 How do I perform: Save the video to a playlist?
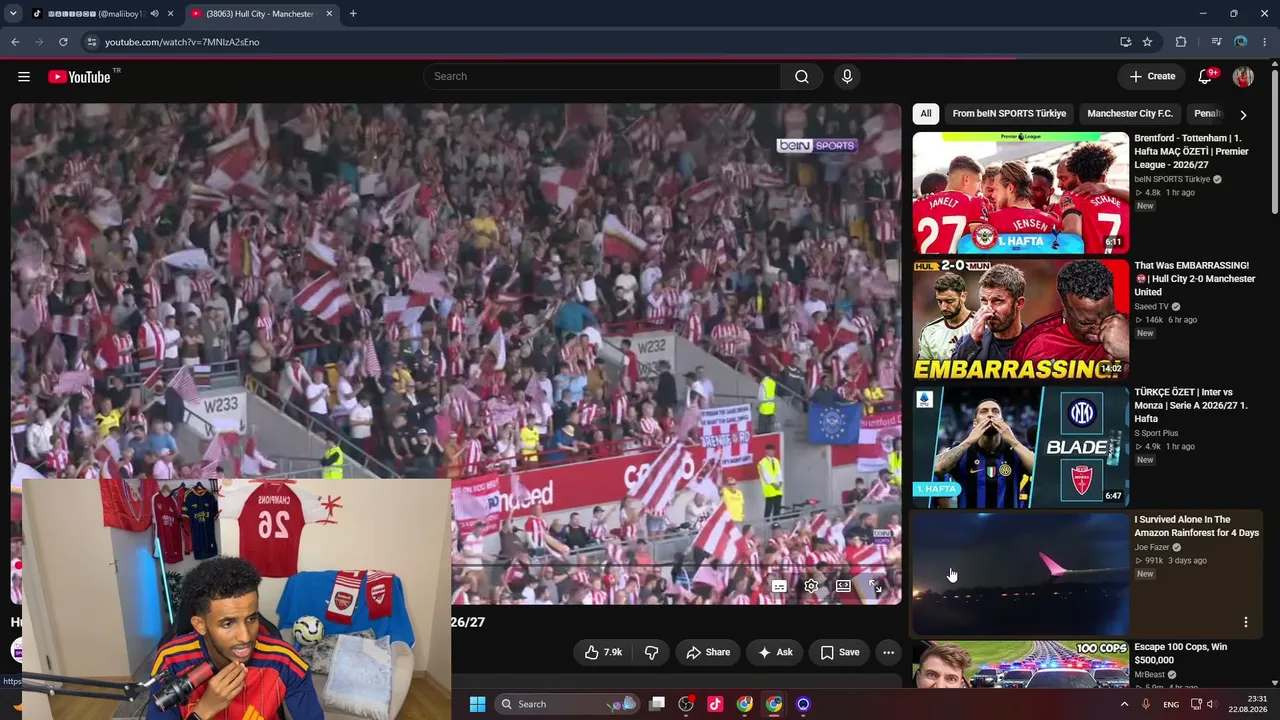coord(840,652)
